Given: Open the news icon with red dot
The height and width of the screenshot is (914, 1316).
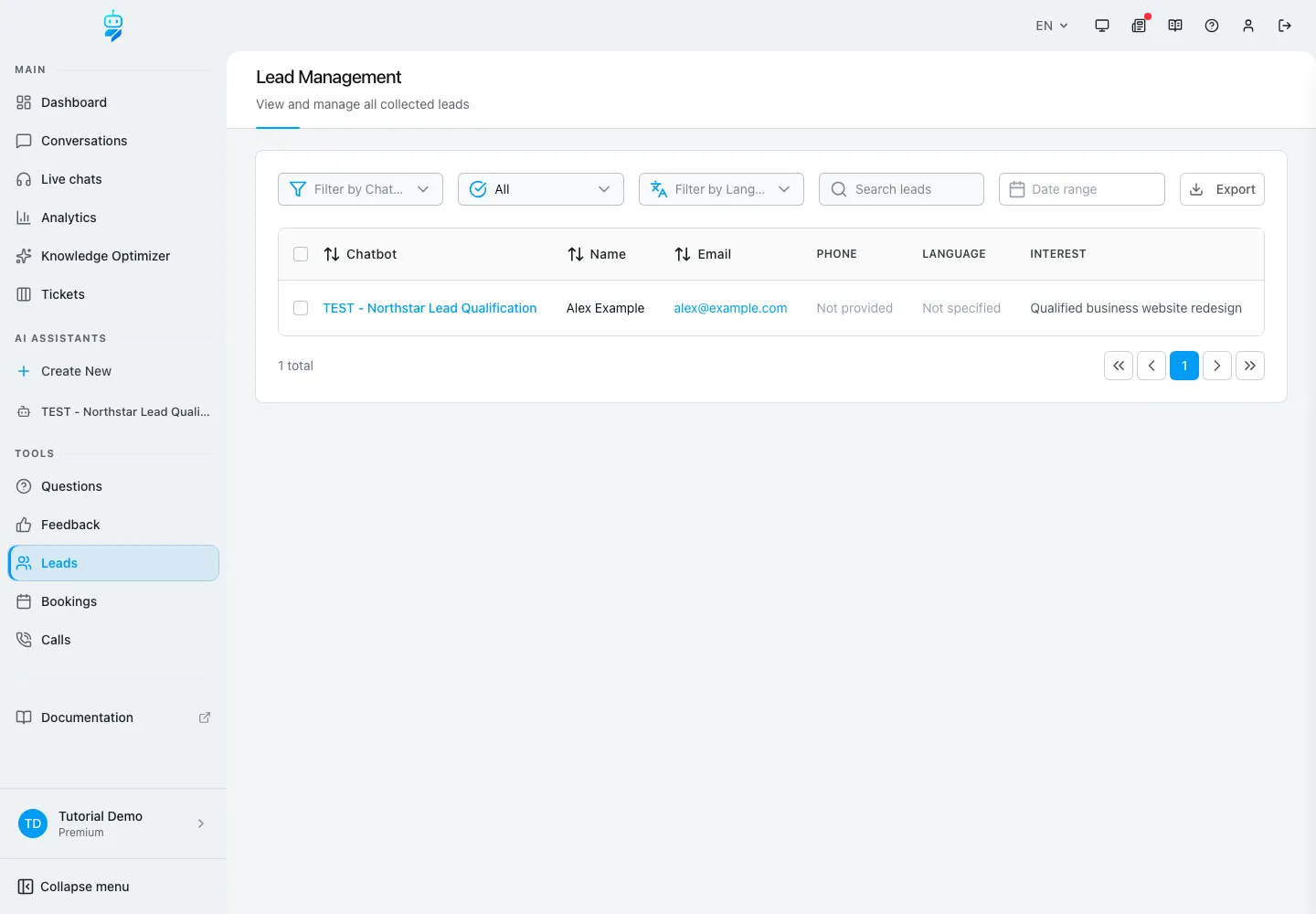Looking at the screenshot, I should [x=1139, y=26].
